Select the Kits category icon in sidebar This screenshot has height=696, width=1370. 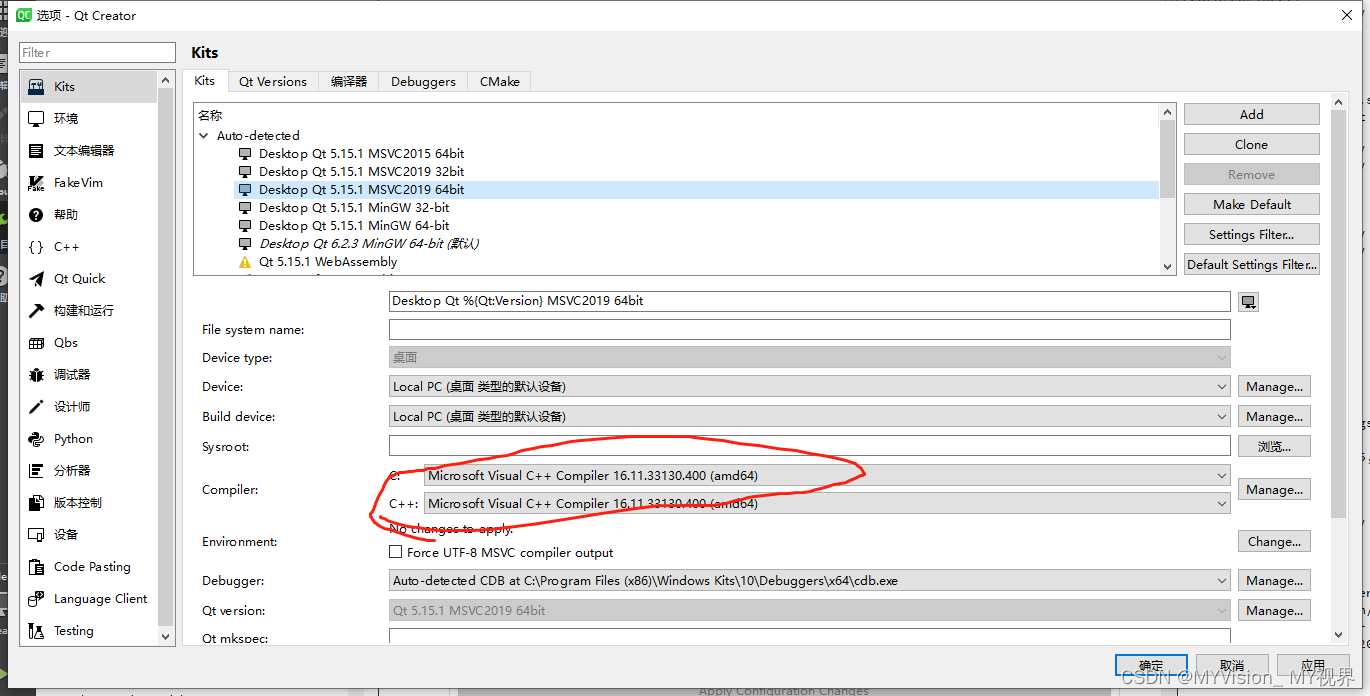tap(36, 87)
